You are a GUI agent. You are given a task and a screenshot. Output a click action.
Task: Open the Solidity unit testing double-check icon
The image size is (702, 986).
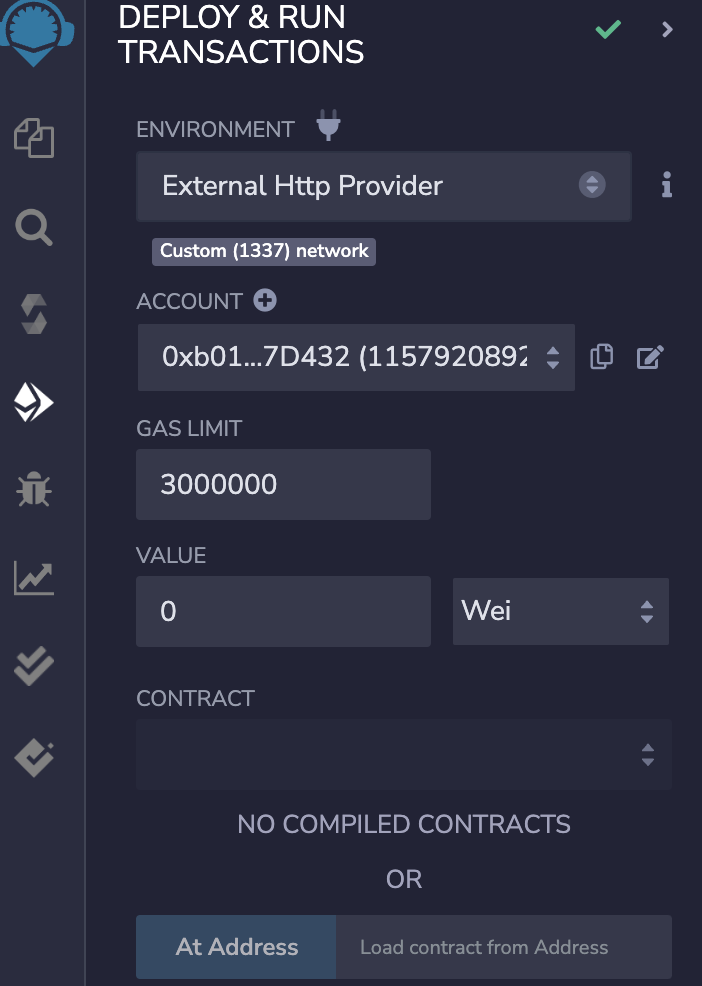(34, 667)
